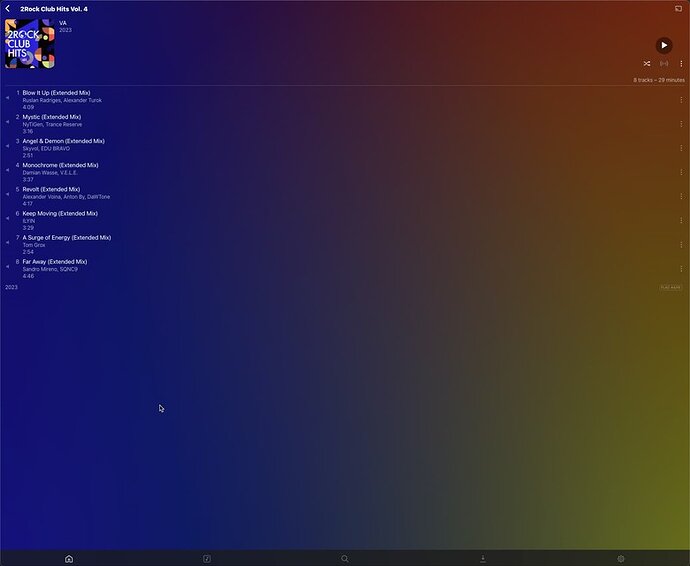This screenshot has height=566, width=690.
Task: Play track Blow It Up (Extended Mix)
Action: click(56, 93)
